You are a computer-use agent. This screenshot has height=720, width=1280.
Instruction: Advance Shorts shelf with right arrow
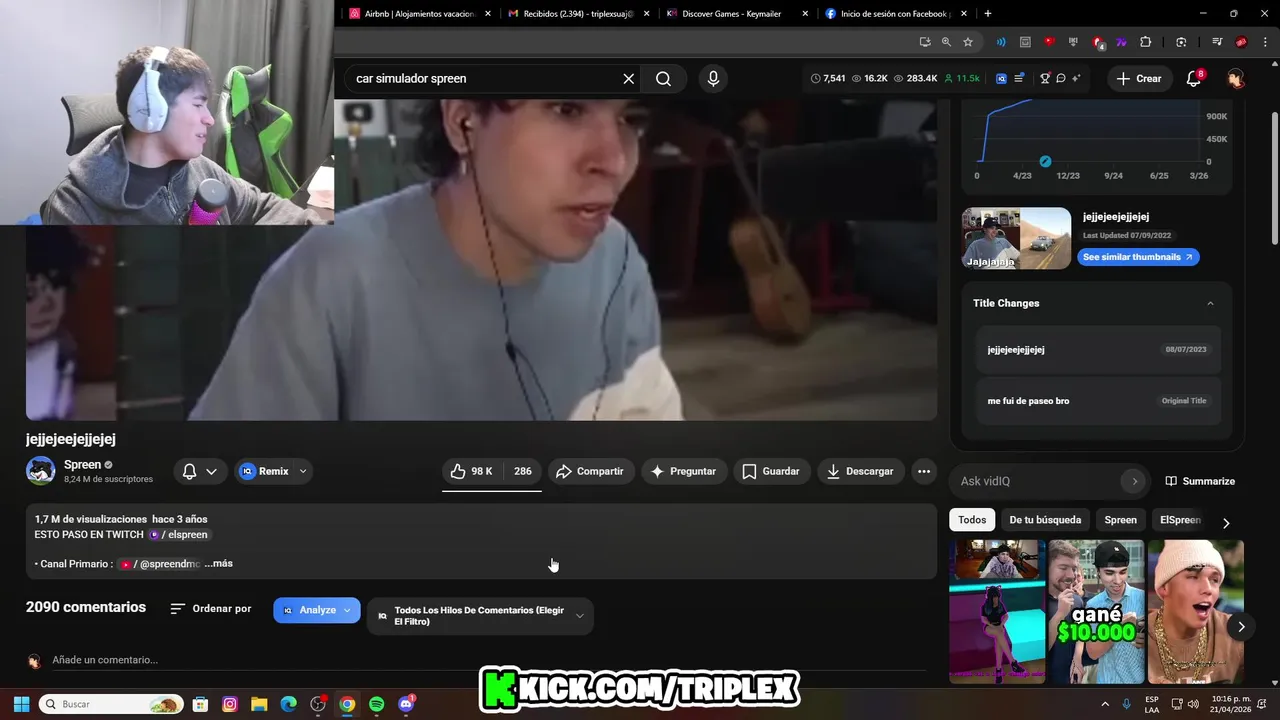(x=1241, y=627)
